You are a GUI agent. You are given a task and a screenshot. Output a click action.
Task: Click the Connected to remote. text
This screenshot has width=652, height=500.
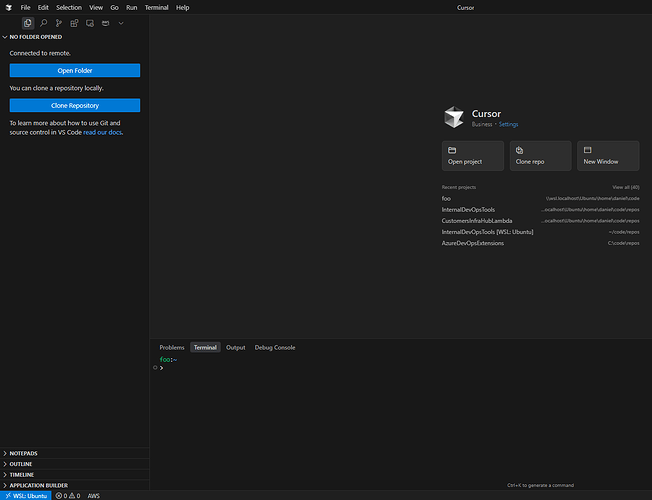click(40, 53)
